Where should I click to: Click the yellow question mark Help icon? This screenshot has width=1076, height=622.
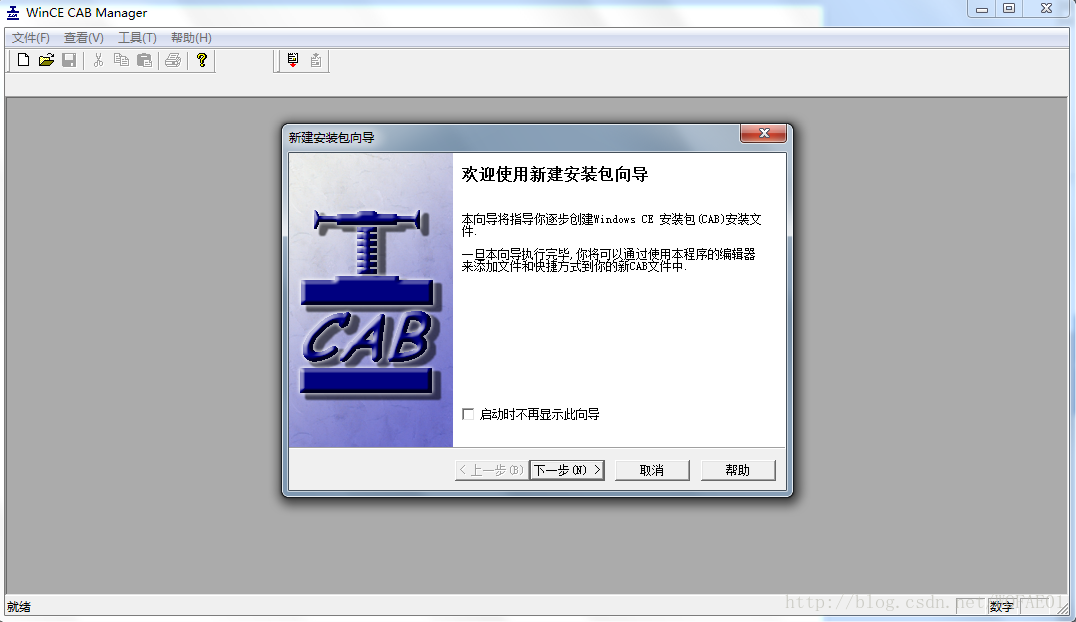(202, 60)
